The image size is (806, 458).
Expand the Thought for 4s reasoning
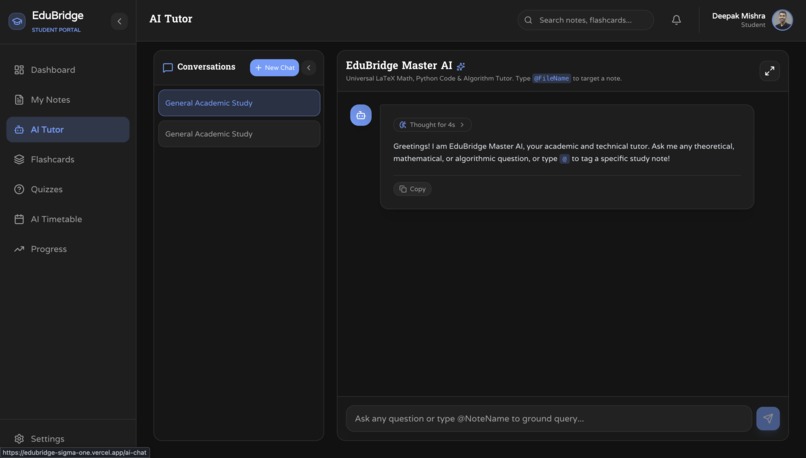click(432, 124)
